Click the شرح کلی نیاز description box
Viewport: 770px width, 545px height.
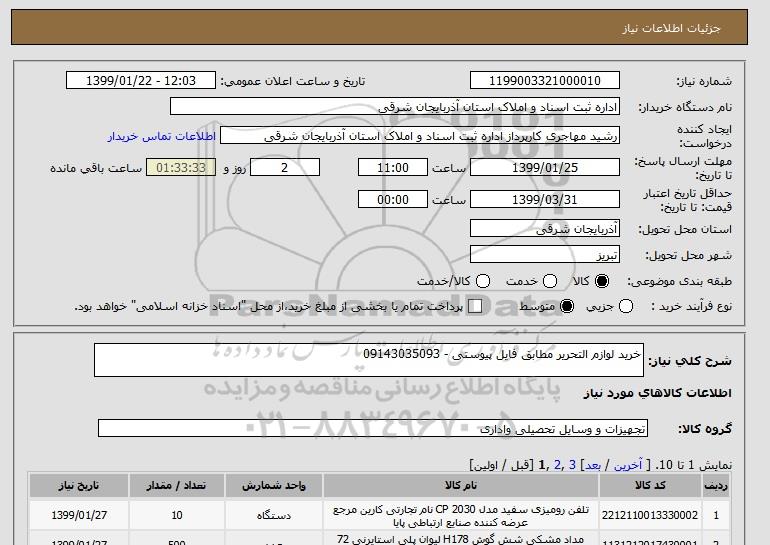pos(369,360)
